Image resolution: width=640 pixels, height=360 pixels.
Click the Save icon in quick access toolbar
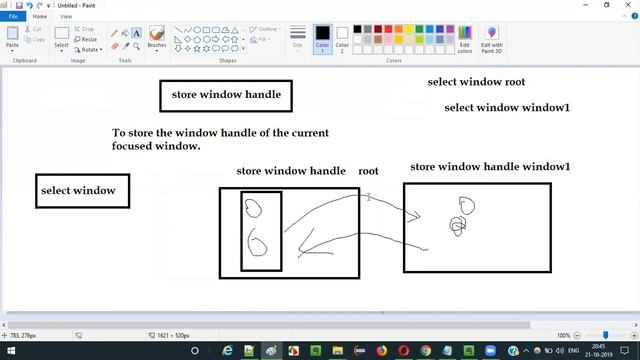pos(19,5)
